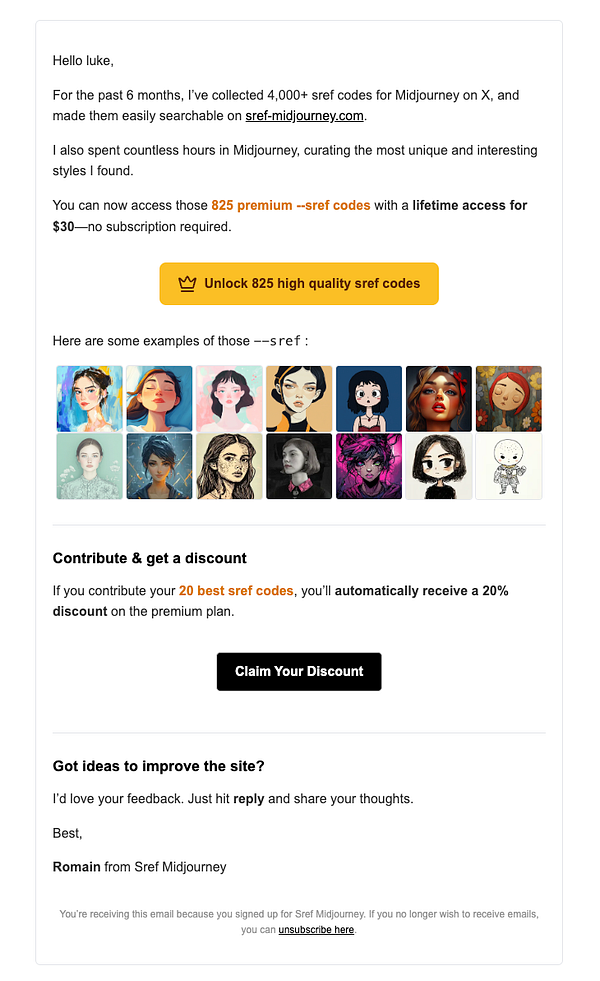The width and height of the screenshot is (600, 981).
Task: Select the pink pastel girl thumbnail
Action: tap(229, 398)
